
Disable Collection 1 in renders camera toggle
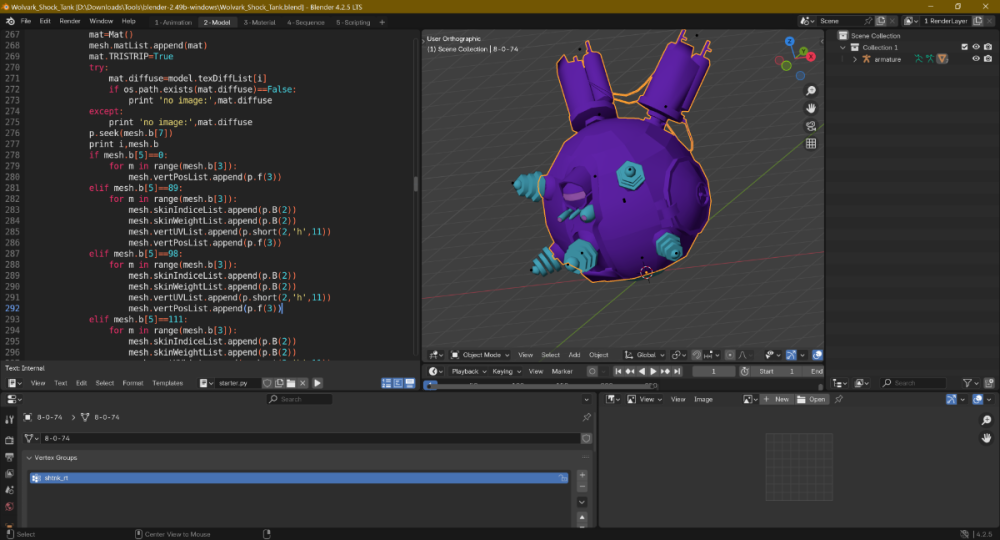point(988,47)
